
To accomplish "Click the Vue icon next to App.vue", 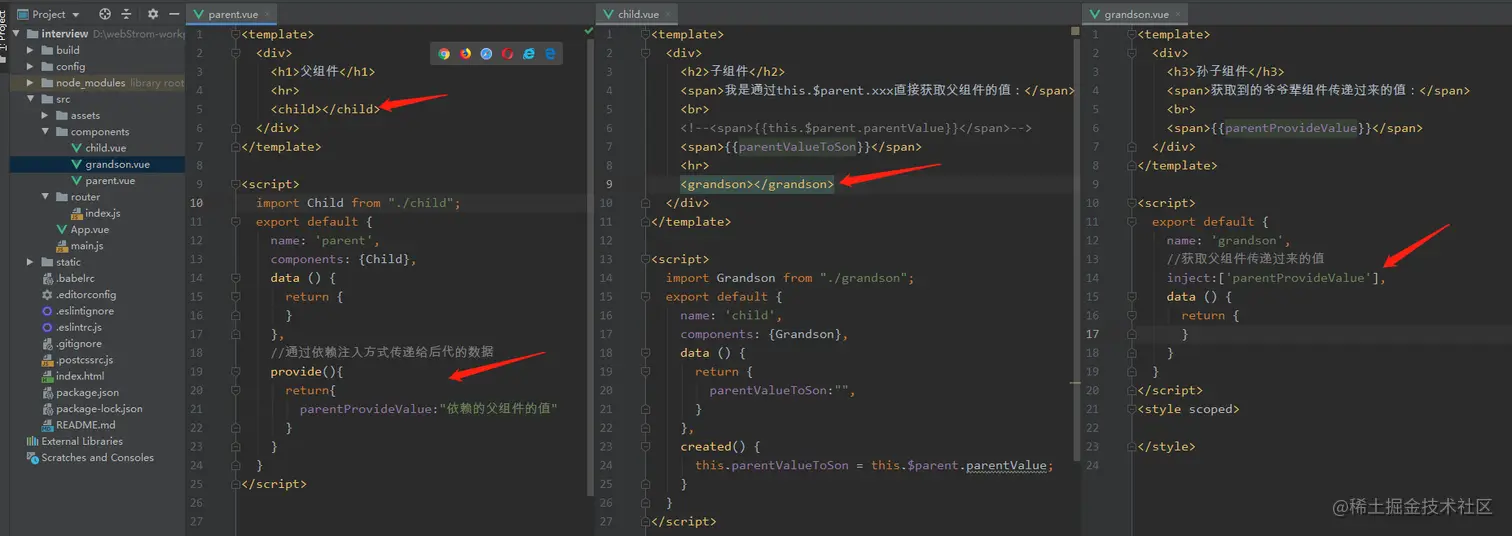I will pos(62,230).
